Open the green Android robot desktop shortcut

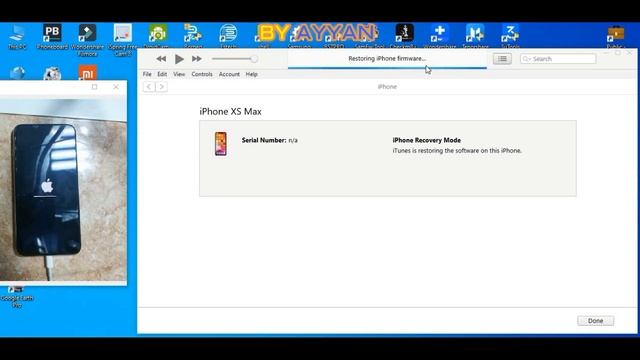[x=158, y=36]
